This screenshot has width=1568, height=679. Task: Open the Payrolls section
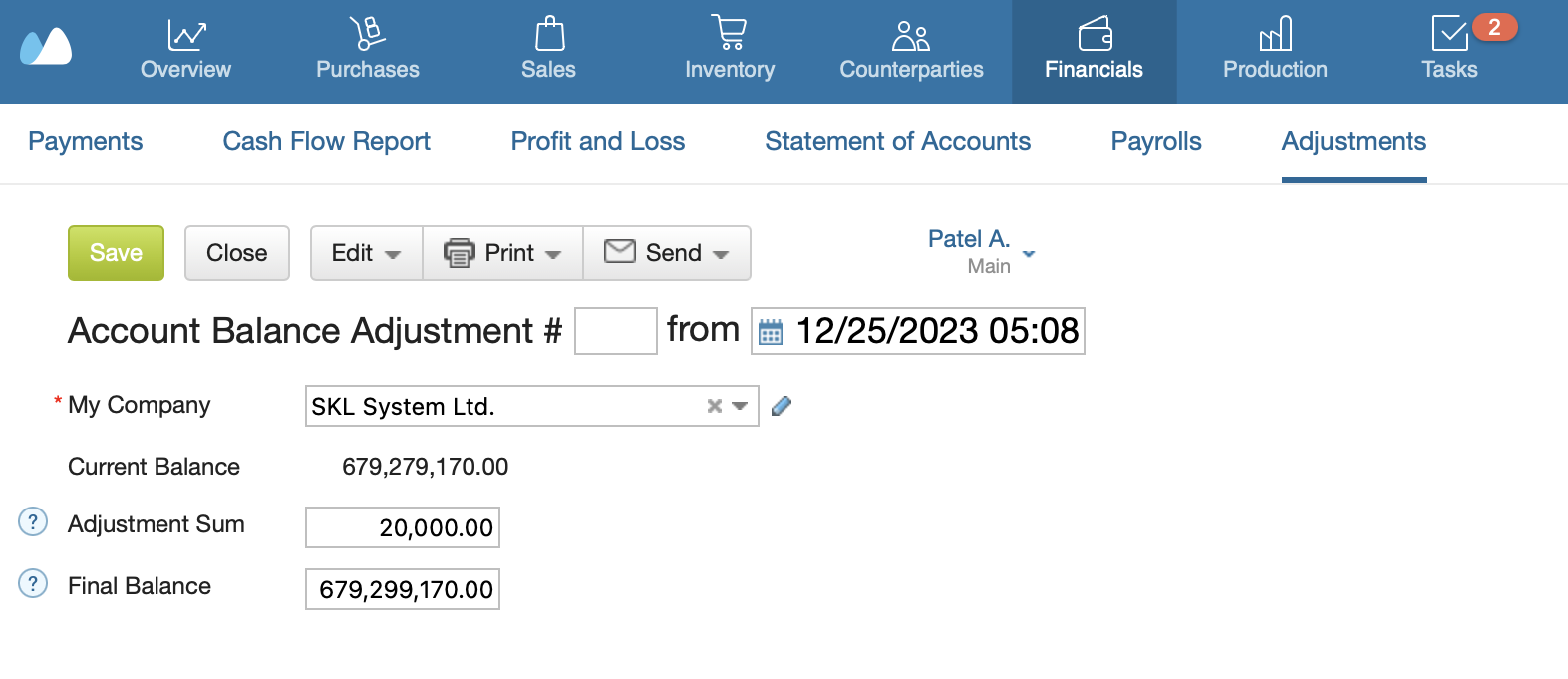click(1155, 142)
